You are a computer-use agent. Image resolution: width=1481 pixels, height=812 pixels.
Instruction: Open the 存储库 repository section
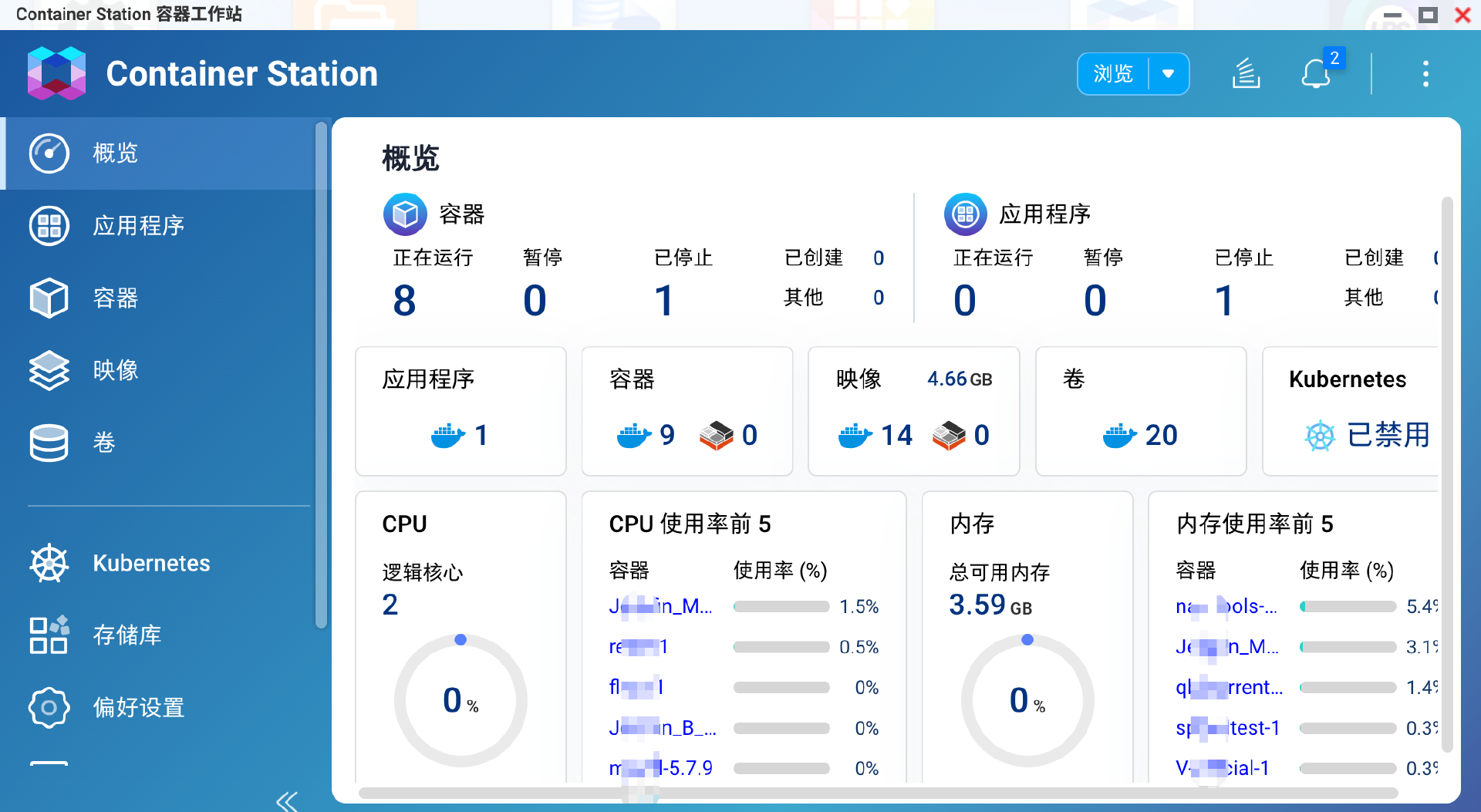point(127,635)
